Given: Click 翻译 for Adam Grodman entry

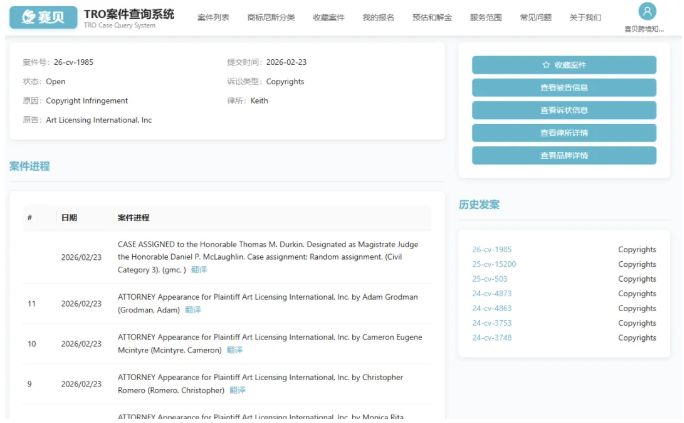Looking at the screenshot, I should pyautogui.click(x=193, y=310).
